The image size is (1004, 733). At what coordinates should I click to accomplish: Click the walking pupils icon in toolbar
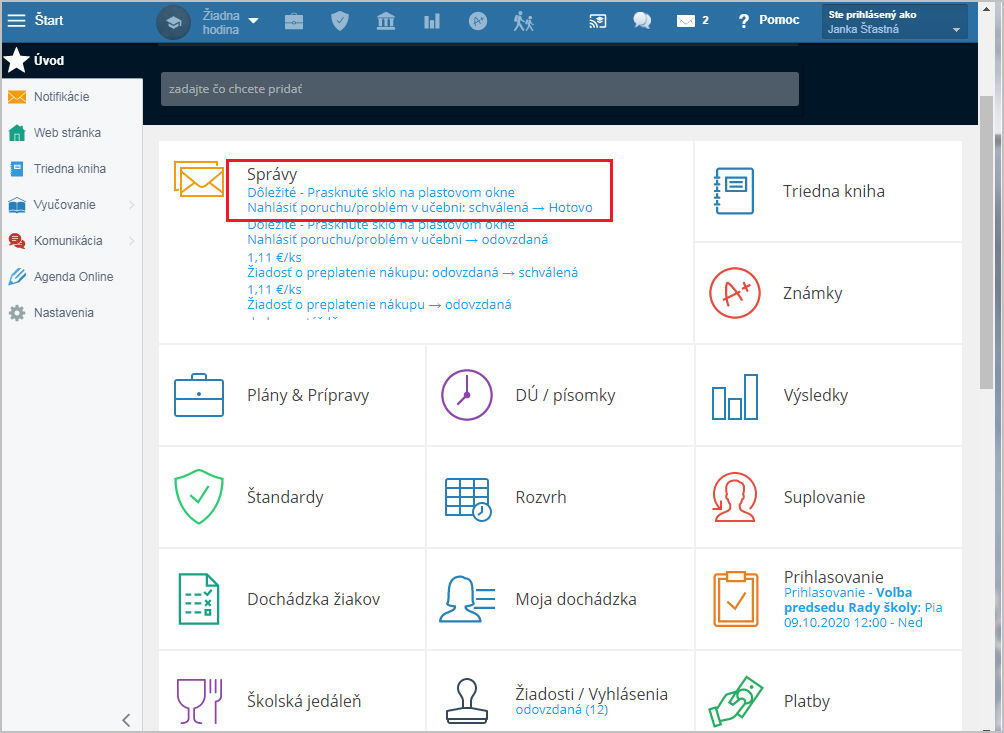pyautogui.click(x=524, y=21)
